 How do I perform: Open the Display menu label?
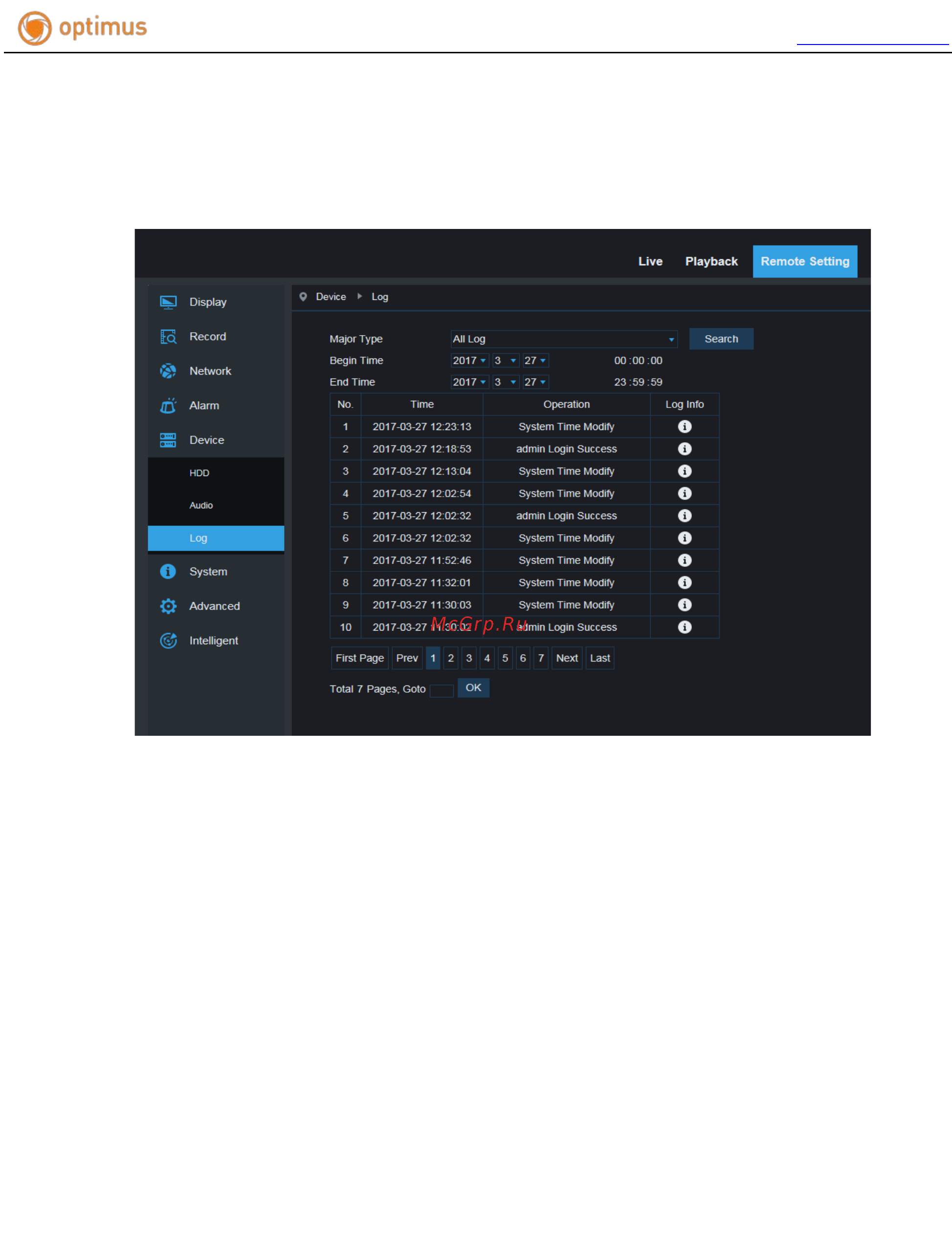click(x=208, y=302)
